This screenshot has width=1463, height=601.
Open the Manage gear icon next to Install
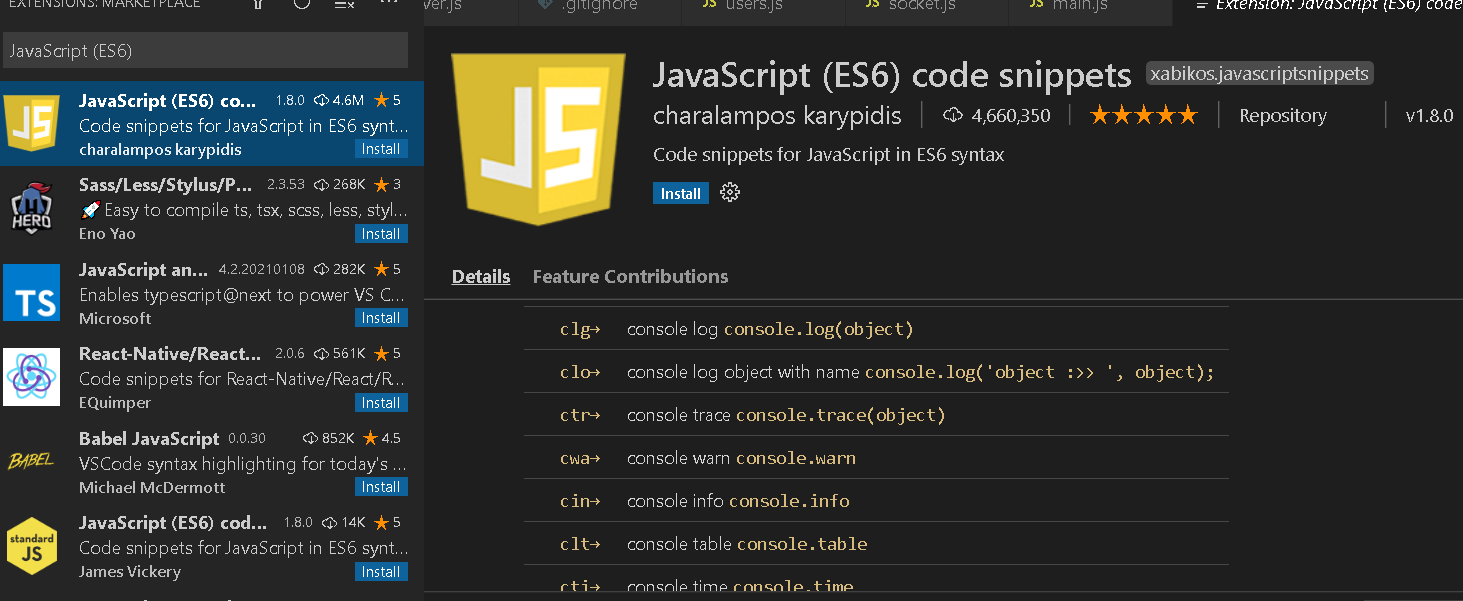730,193
